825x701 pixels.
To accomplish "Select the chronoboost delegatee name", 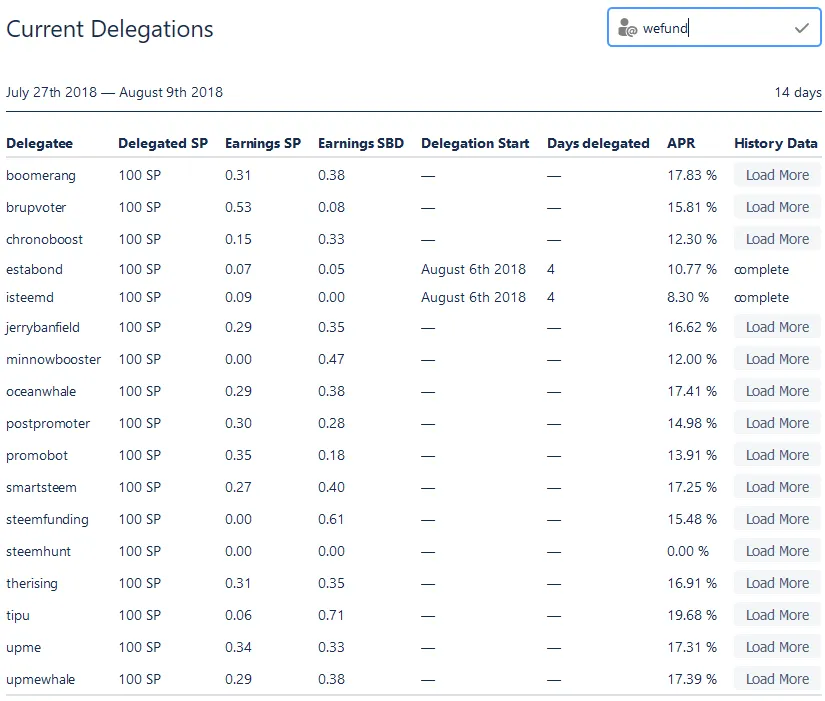I will (44, 239).
